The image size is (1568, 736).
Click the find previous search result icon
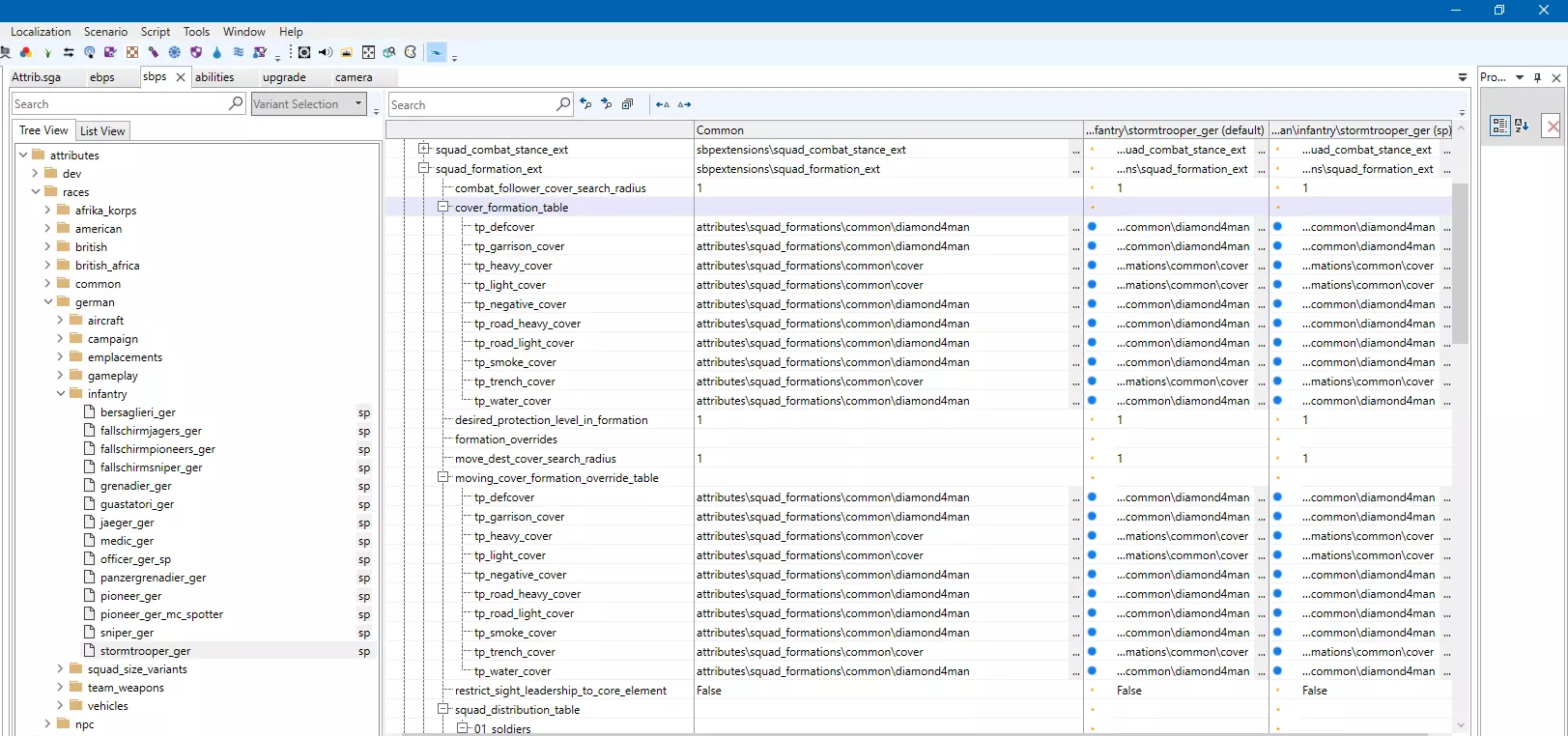(585, 104)
